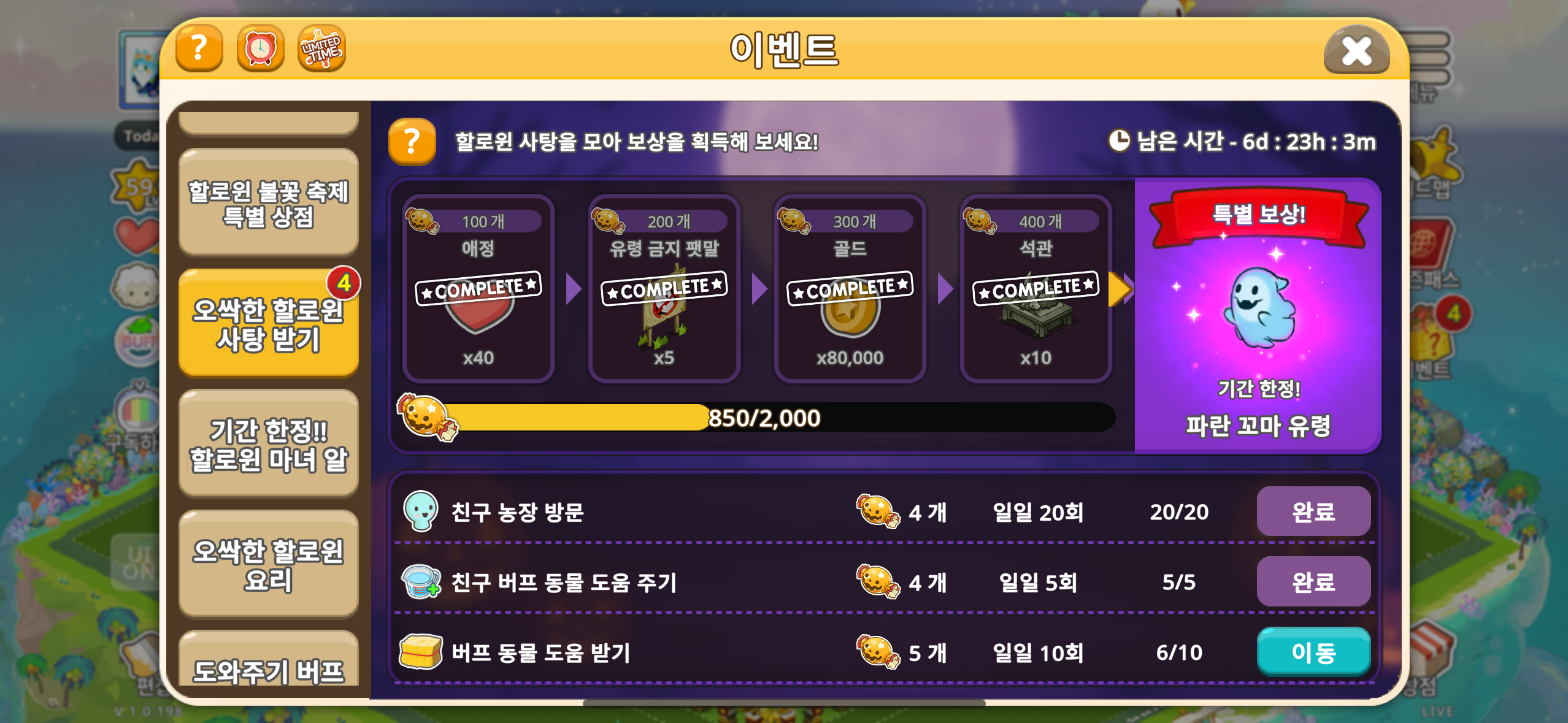This screenshot has height=723, width=1568.
Task: Click 완료 button for 친구 농장 방문
Action: [1313, 511]
